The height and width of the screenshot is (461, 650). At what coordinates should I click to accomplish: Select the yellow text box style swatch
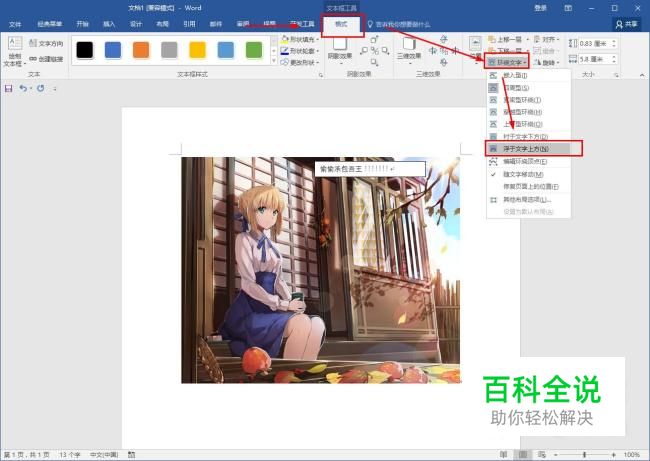197,50
